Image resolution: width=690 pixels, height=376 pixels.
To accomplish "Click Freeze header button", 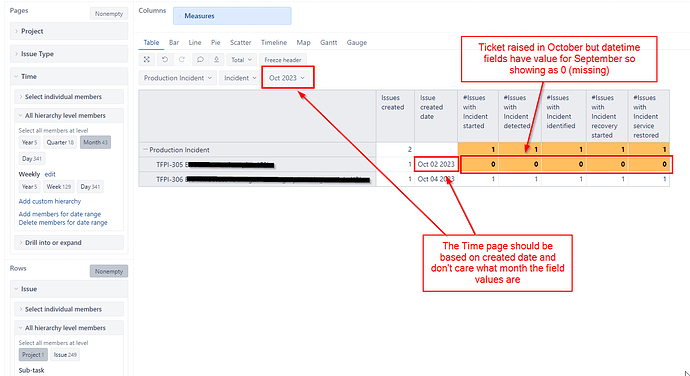I will click(283, 59).
